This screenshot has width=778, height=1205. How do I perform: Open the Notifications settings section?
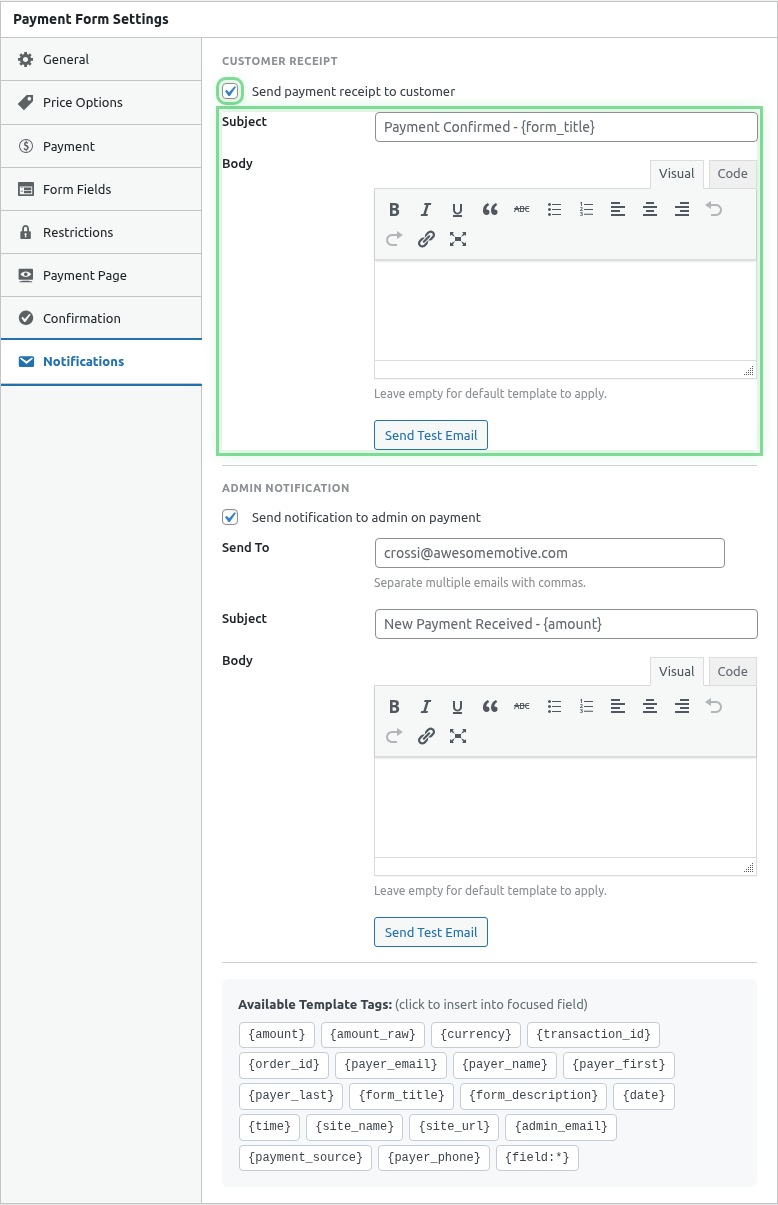84,361
